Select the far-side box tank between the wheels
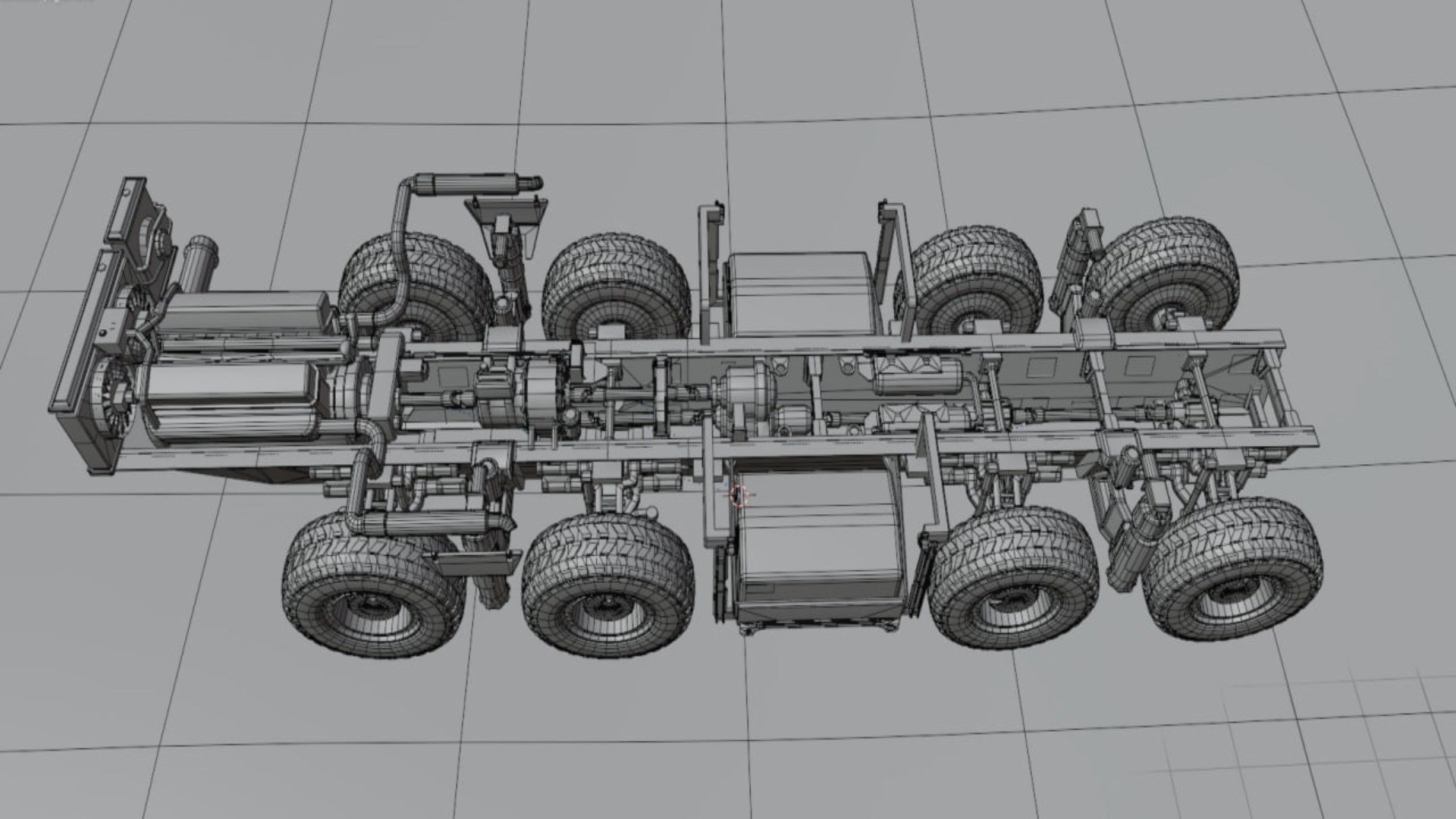 tap(802, 293)
